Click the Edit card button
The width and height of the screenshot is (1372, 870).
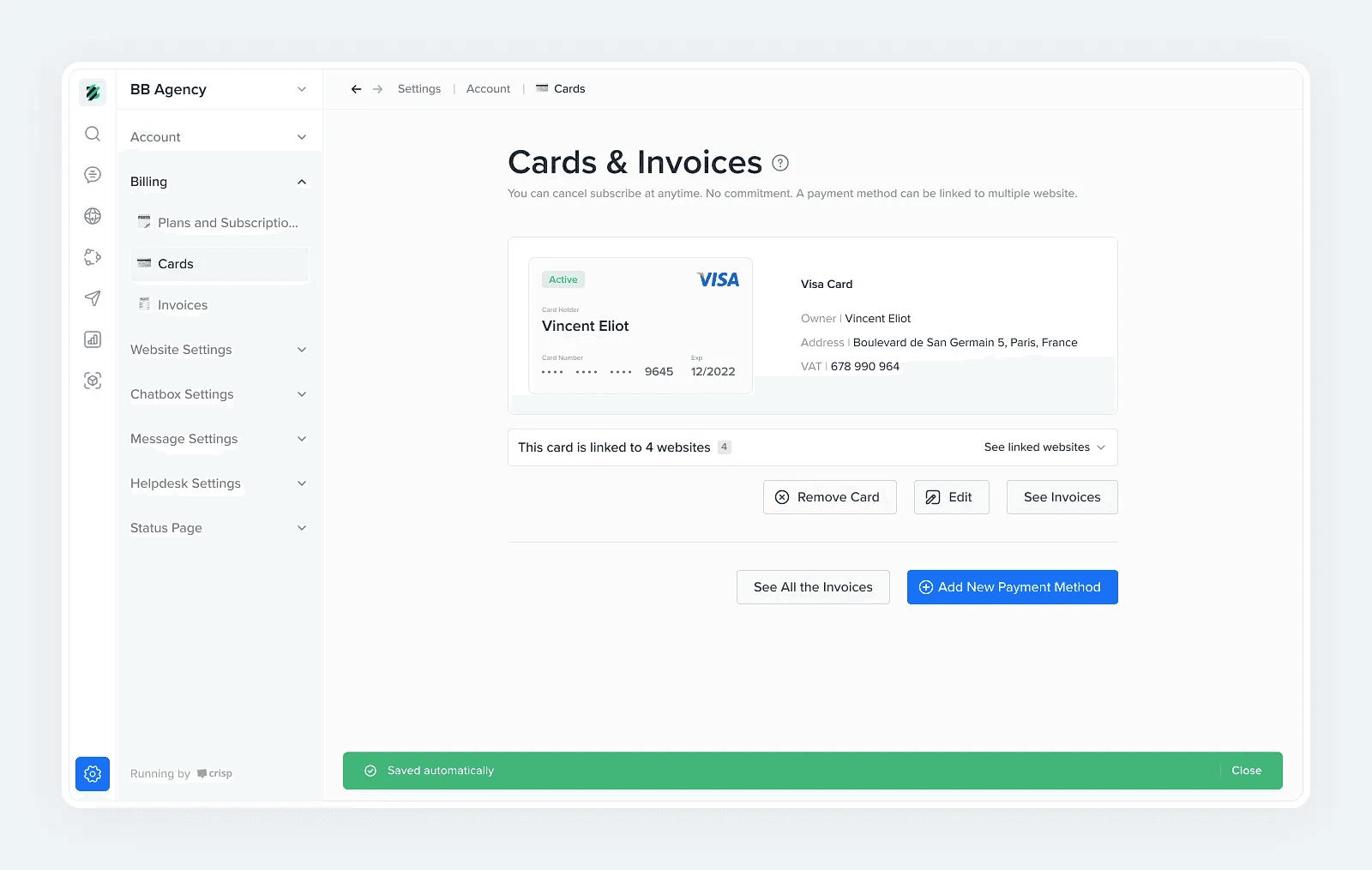click(951, 497)
